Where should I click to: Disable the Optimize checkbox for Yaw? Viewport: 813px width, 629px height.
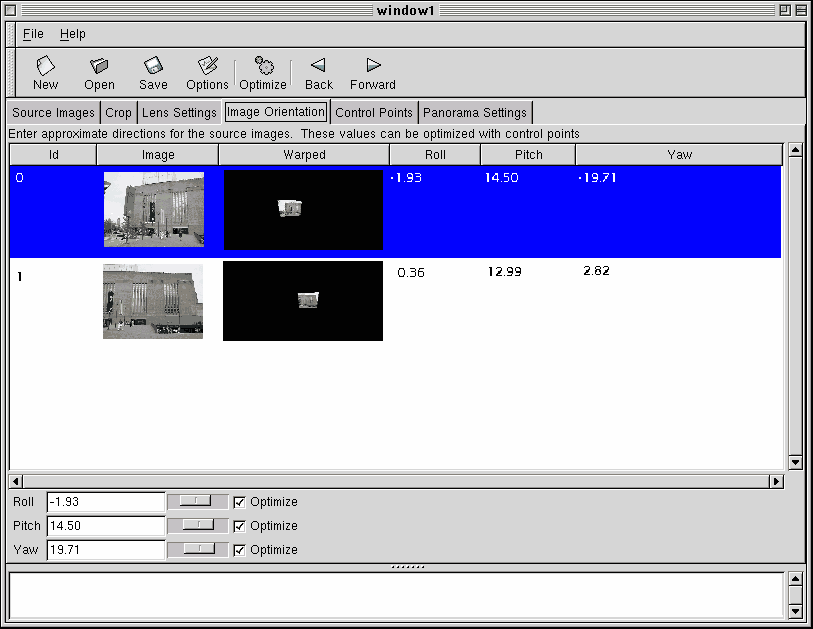click(238, 549)
